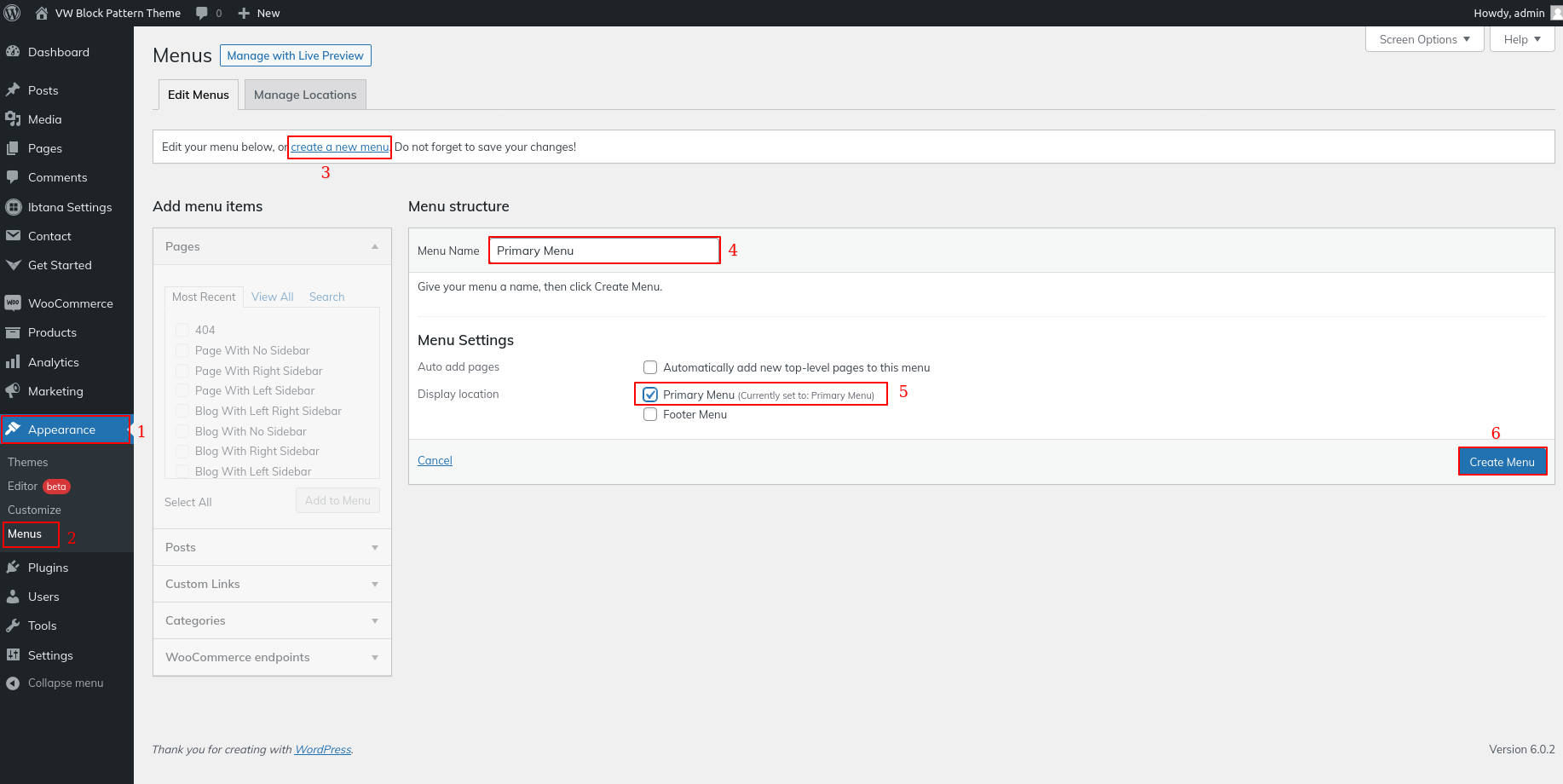Image resolution: width=1563 pixels, height=784 pixels.
Task: Click the Menu Name text field
Action: [604, 251]
